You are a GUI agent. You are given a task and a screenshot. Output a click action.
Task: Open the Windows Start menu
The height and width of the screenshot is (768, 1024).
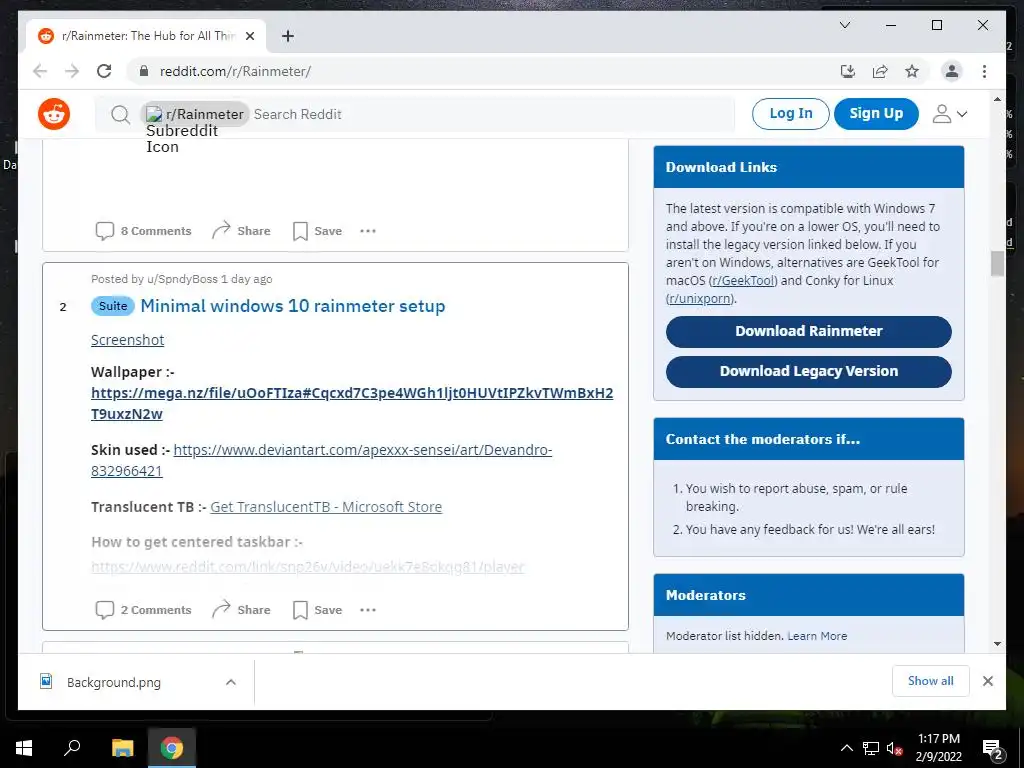24,748
